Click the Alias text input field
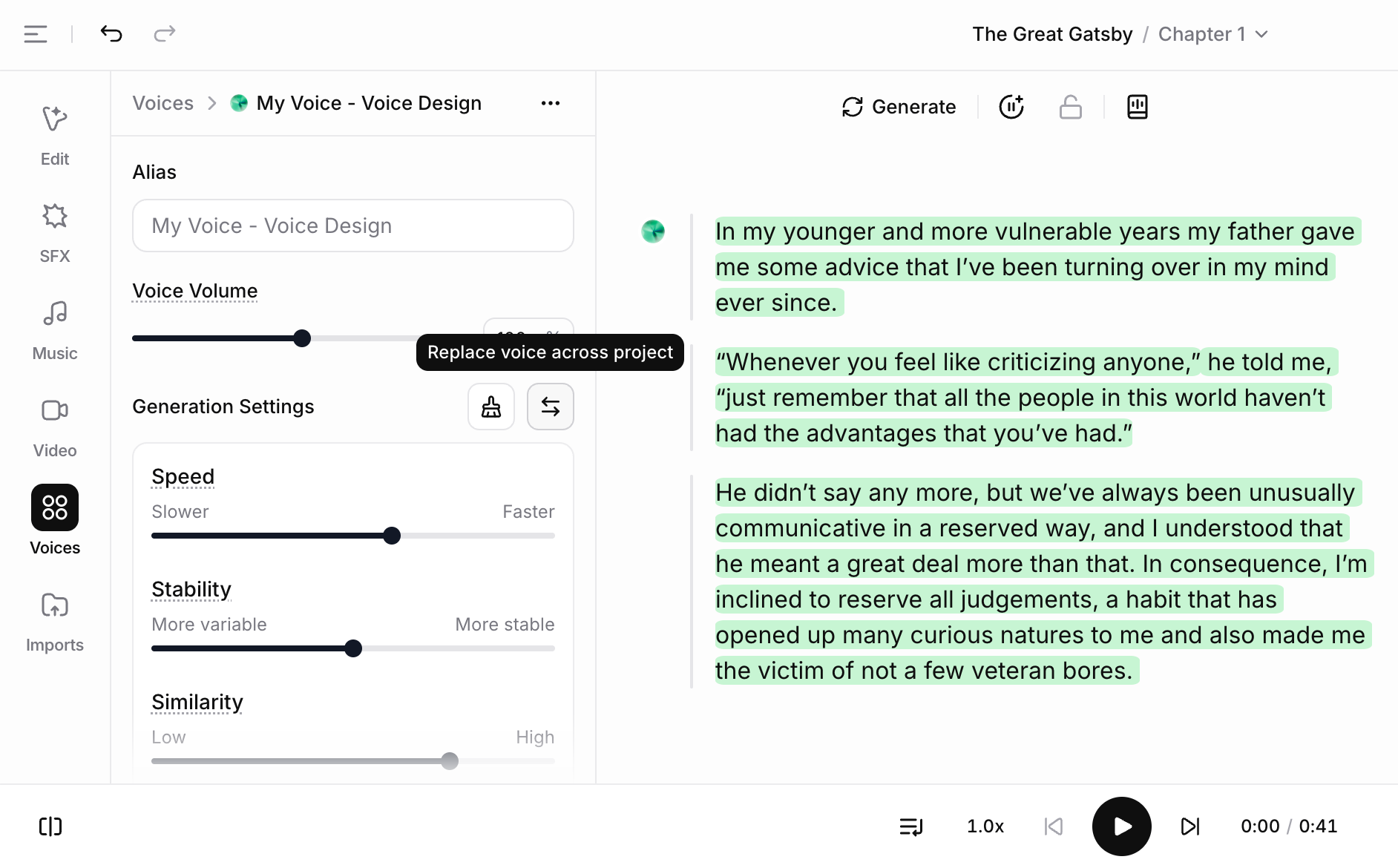Image resolution: width=1398 pixels, height=868 pixels. click(x=353, y=226)
